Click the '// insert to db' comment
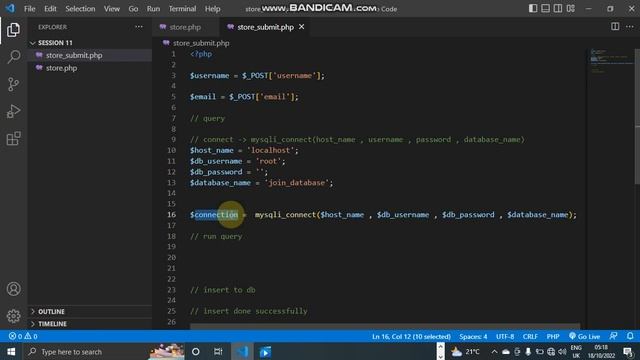 click(x=222, y=290)
